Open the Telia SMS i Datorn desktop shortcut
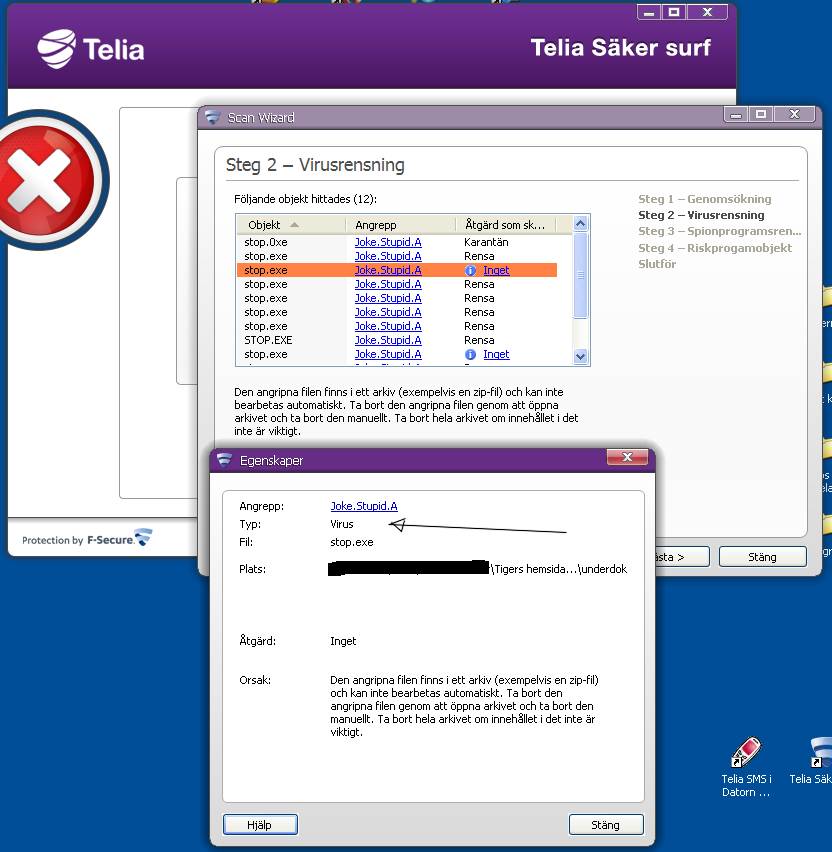Screen dimensions: 832x852 (746, 767)
